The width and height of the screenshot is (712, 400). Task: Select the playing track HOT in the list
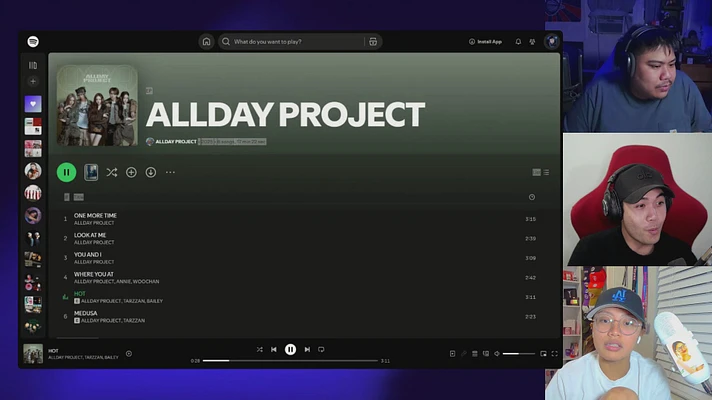pyautogui.click(x=79, y=294)
